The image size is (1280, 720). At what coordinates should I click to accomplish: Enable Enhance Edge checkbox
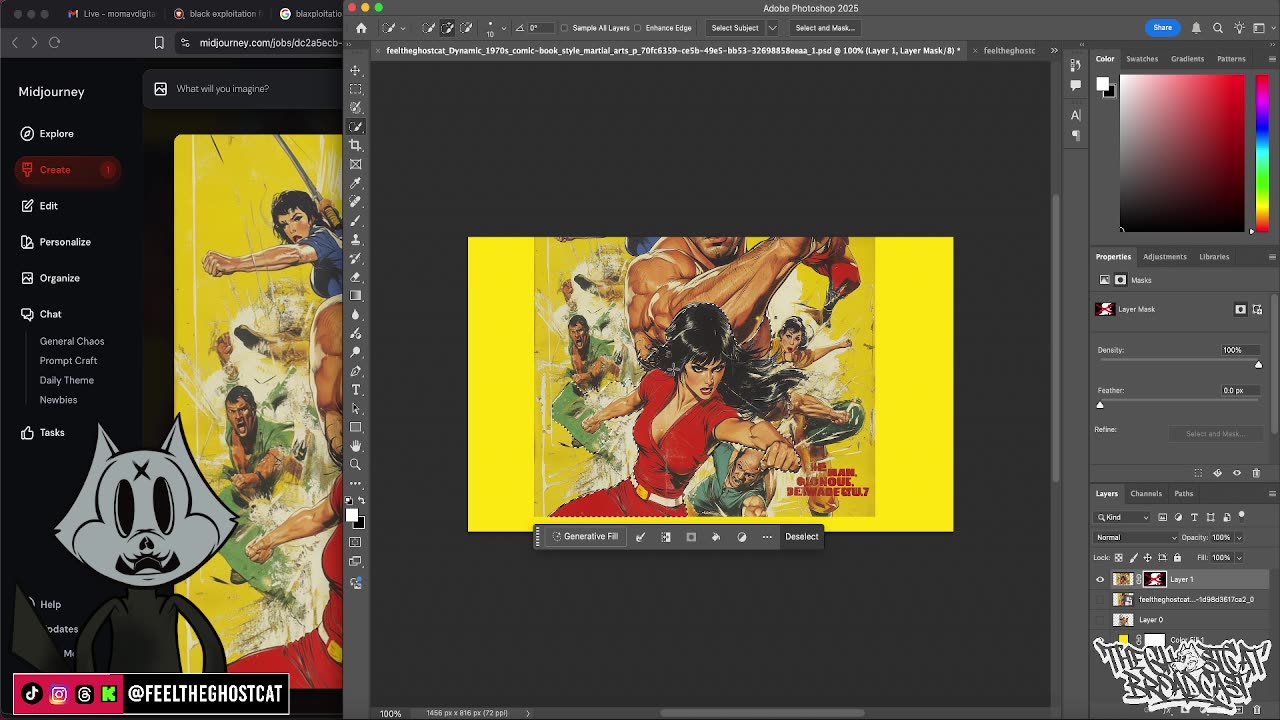pos(638,28)
